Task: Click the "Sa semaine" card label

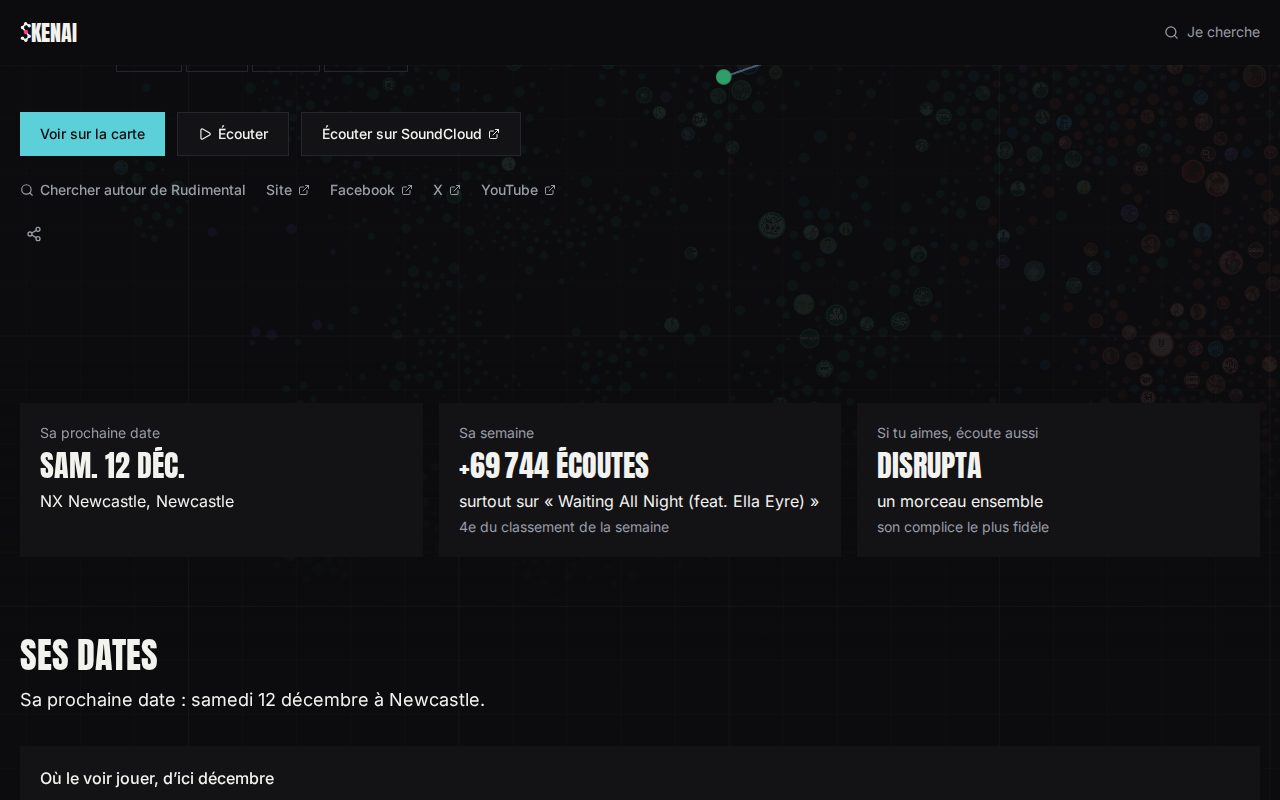Action: [496, 433]
